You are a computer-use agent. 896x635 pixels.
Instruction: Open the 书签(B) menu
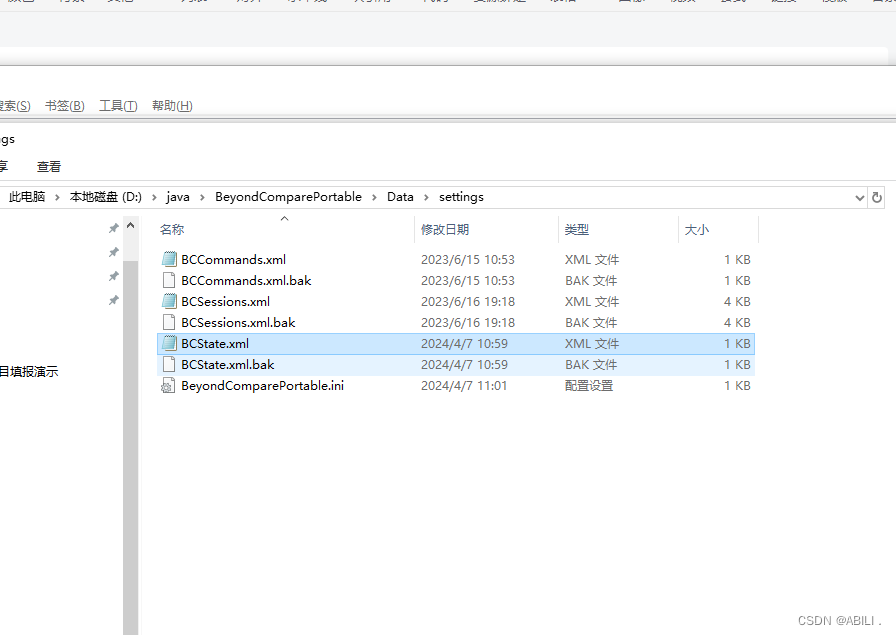65,106
